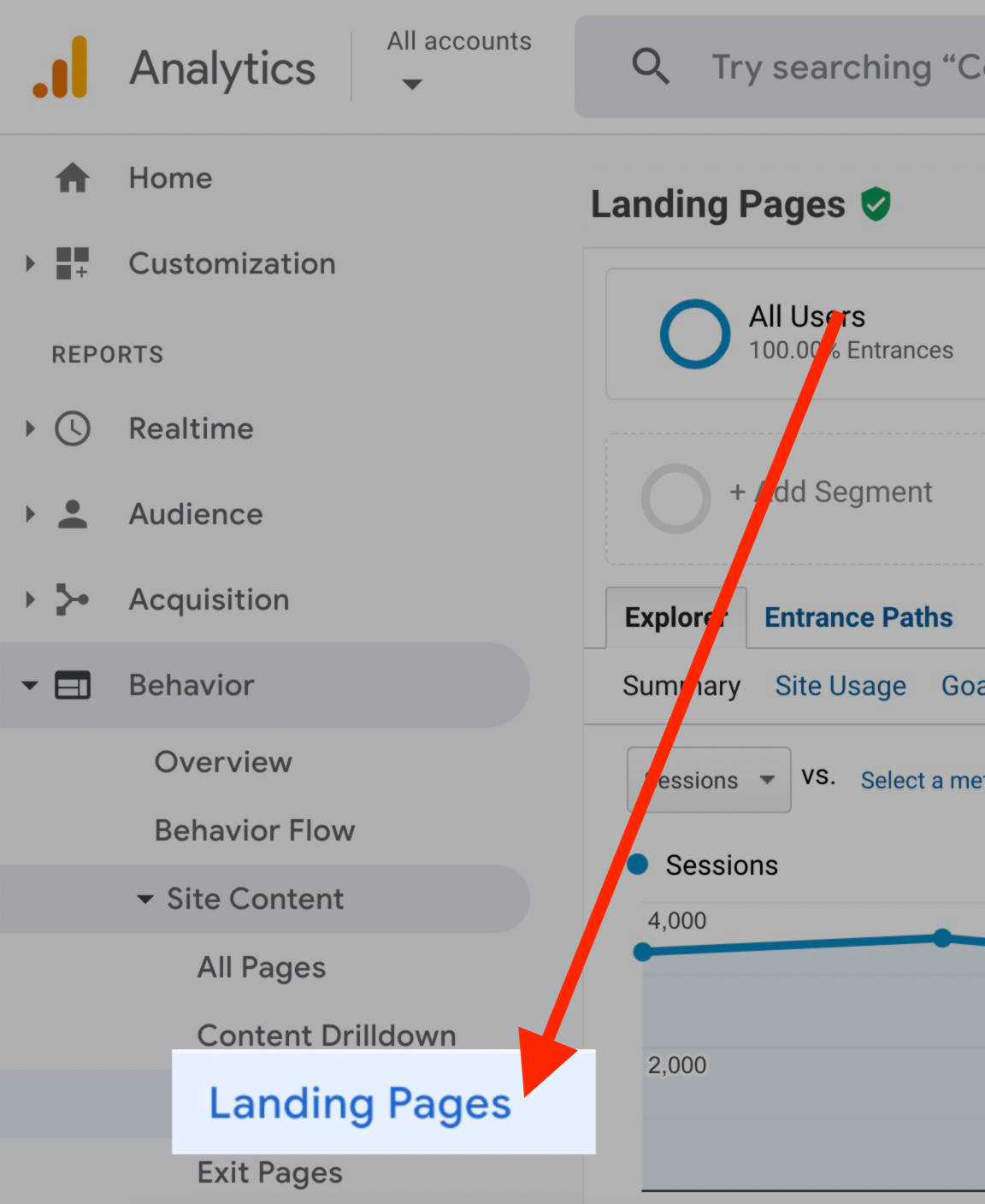
Task: Open Landing Pages in sidebar
Action: pos(360,1103)
